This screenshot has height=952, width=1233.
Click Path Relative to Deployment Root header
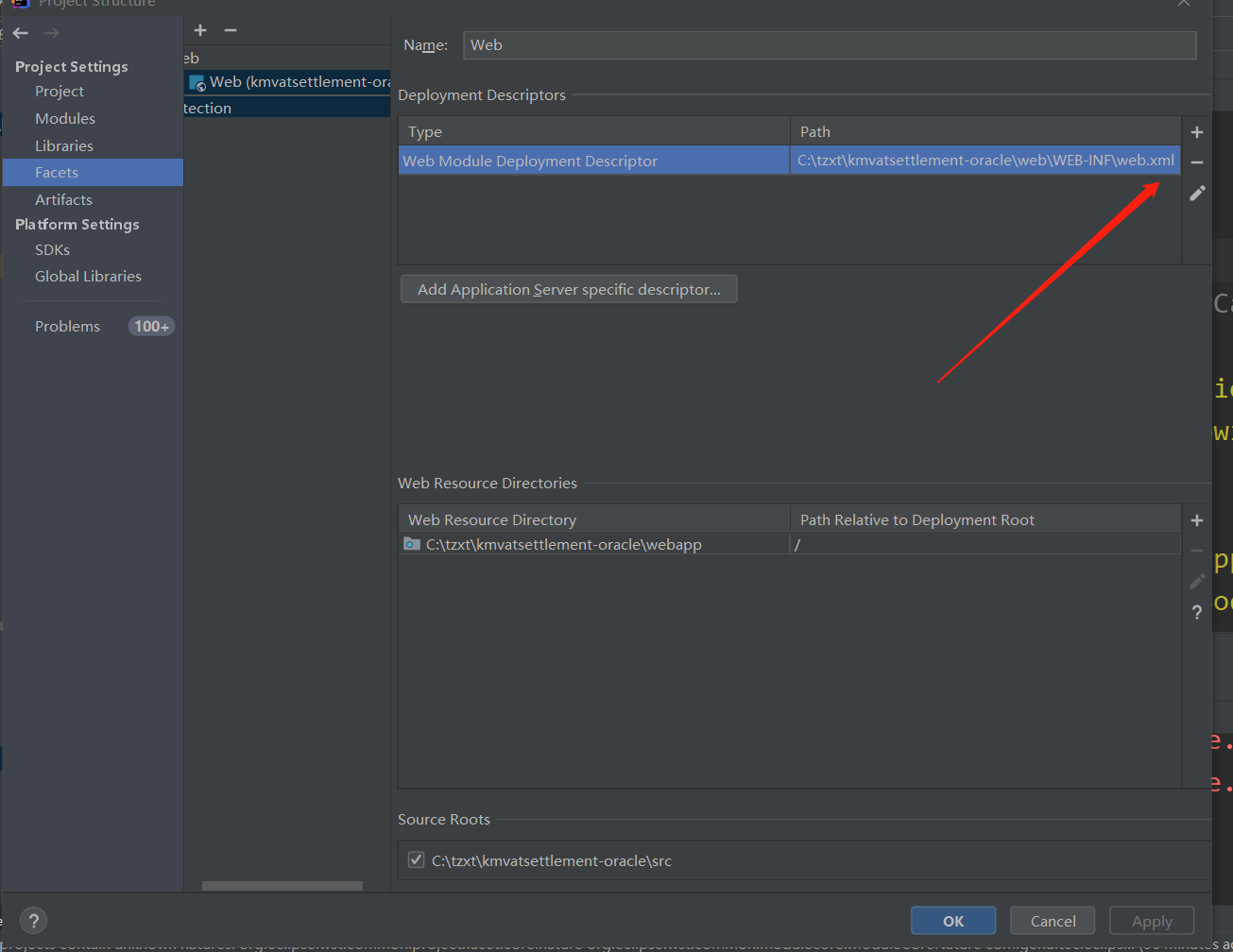pos(985,519)
